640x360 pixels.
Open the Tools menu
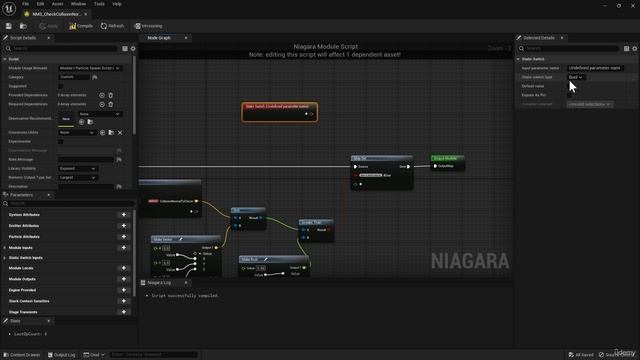(x=99, y=4)
